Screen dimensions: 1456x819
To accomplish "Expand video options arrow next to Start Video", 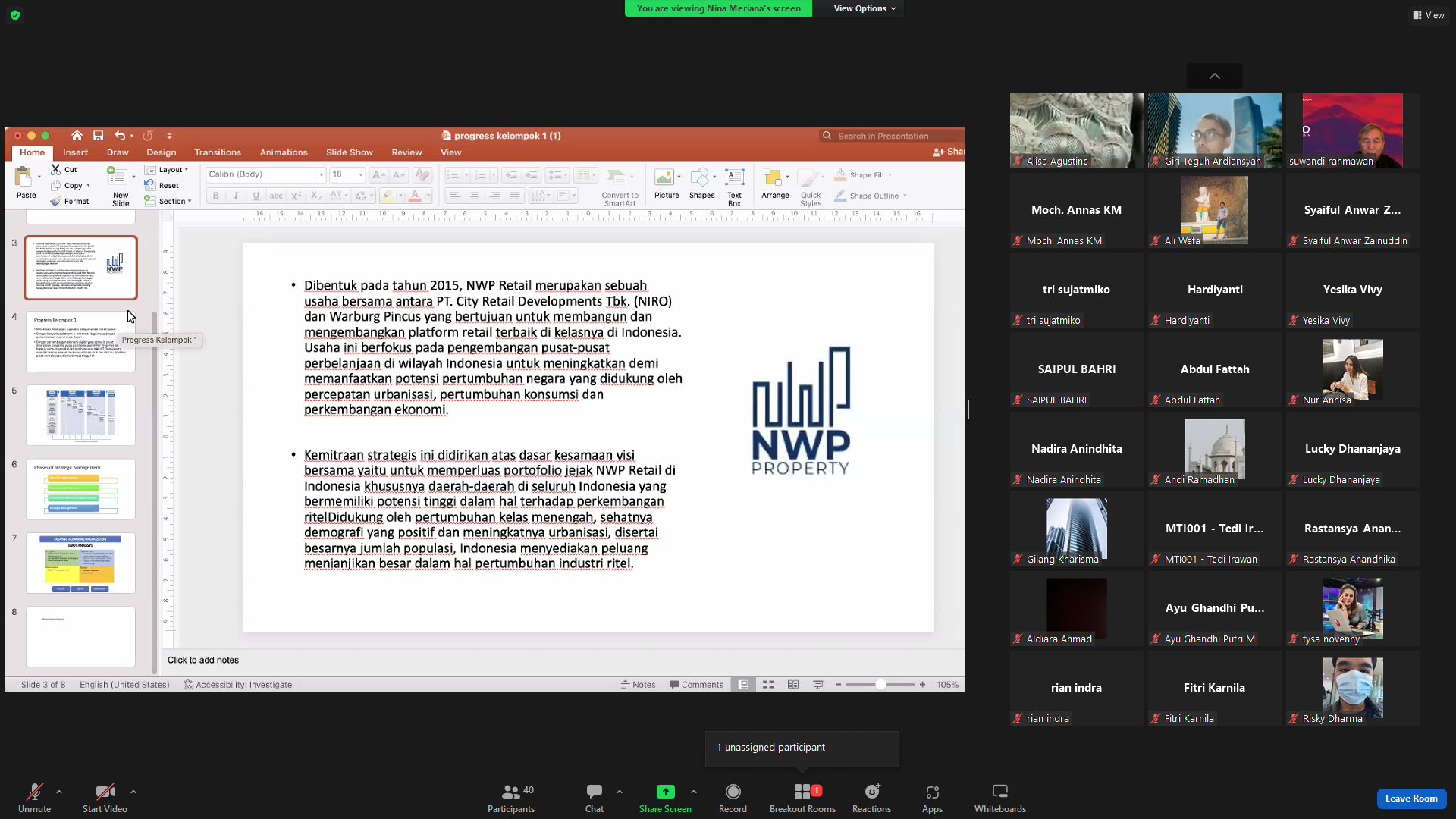I will tap(133, 792).
